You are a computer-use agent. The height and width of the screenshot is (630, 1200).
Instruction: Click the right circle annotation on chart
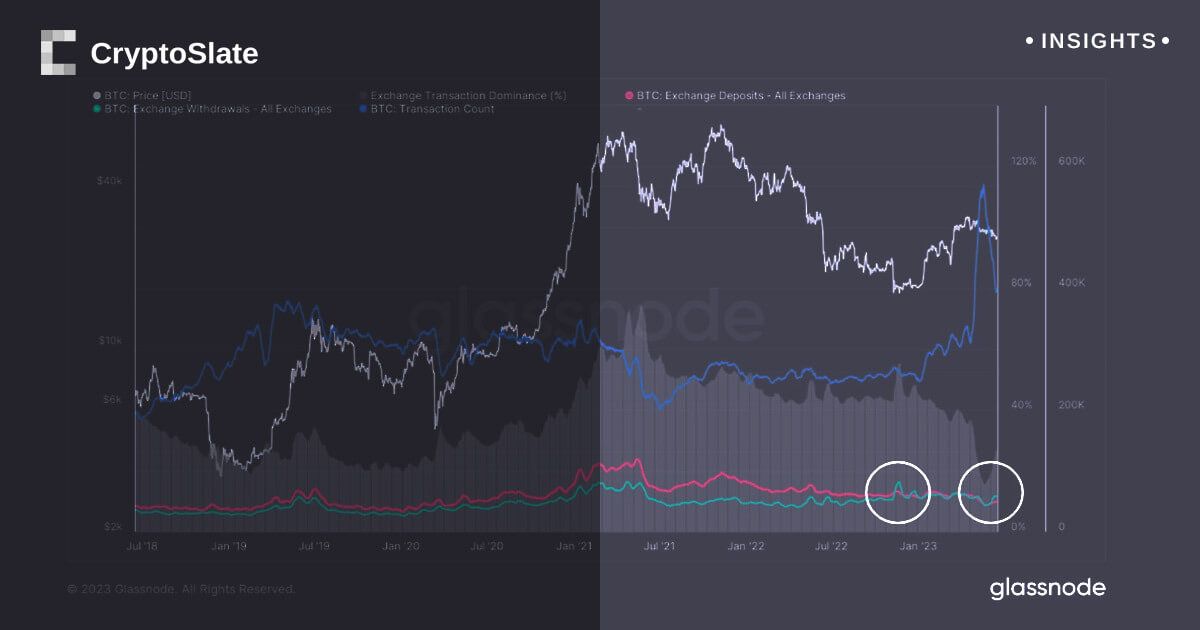pyautogui.click(x=991, y=493)
